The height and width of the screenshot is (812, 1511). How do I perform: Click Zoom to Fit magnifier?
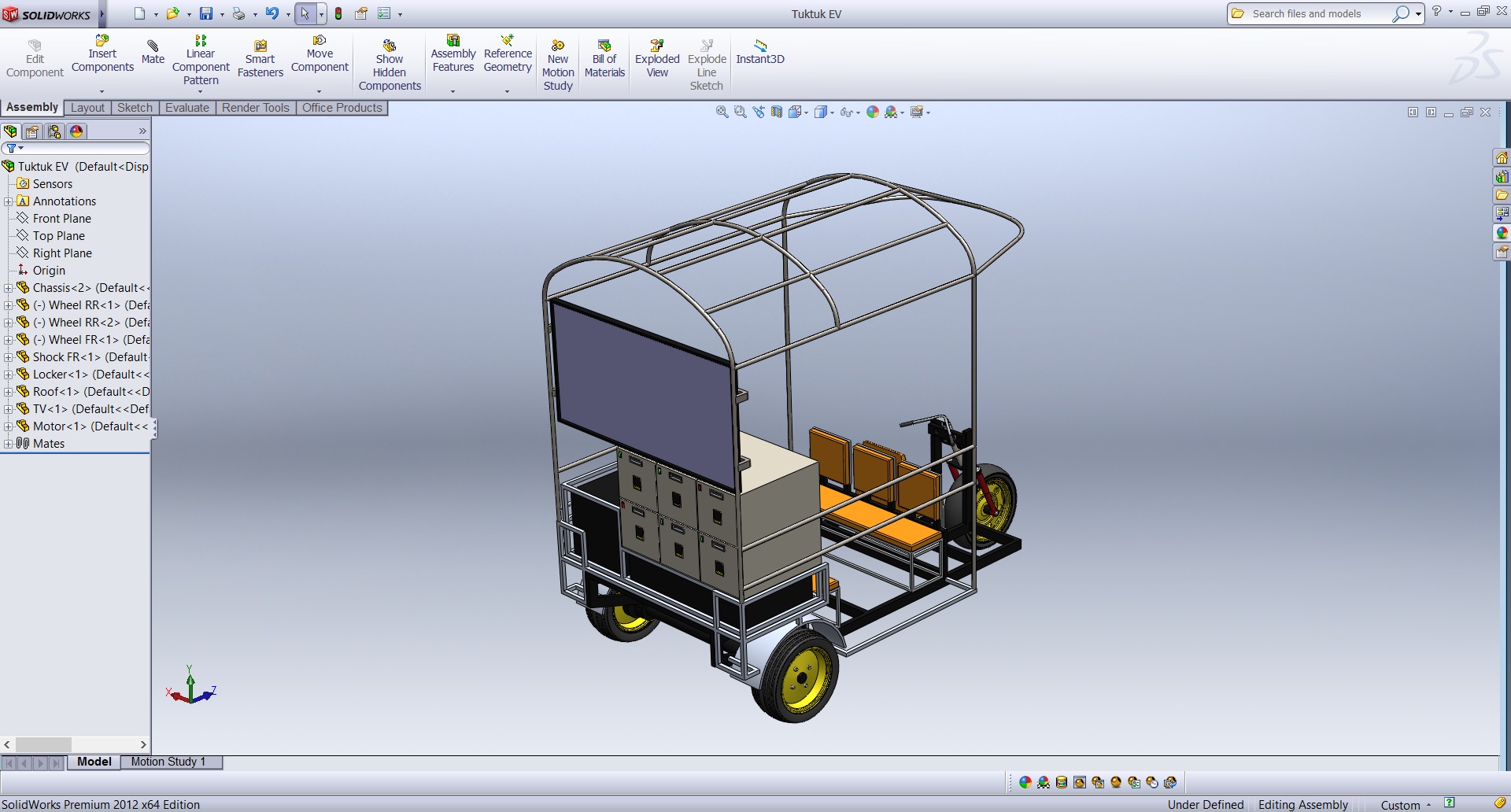[722, 113]
